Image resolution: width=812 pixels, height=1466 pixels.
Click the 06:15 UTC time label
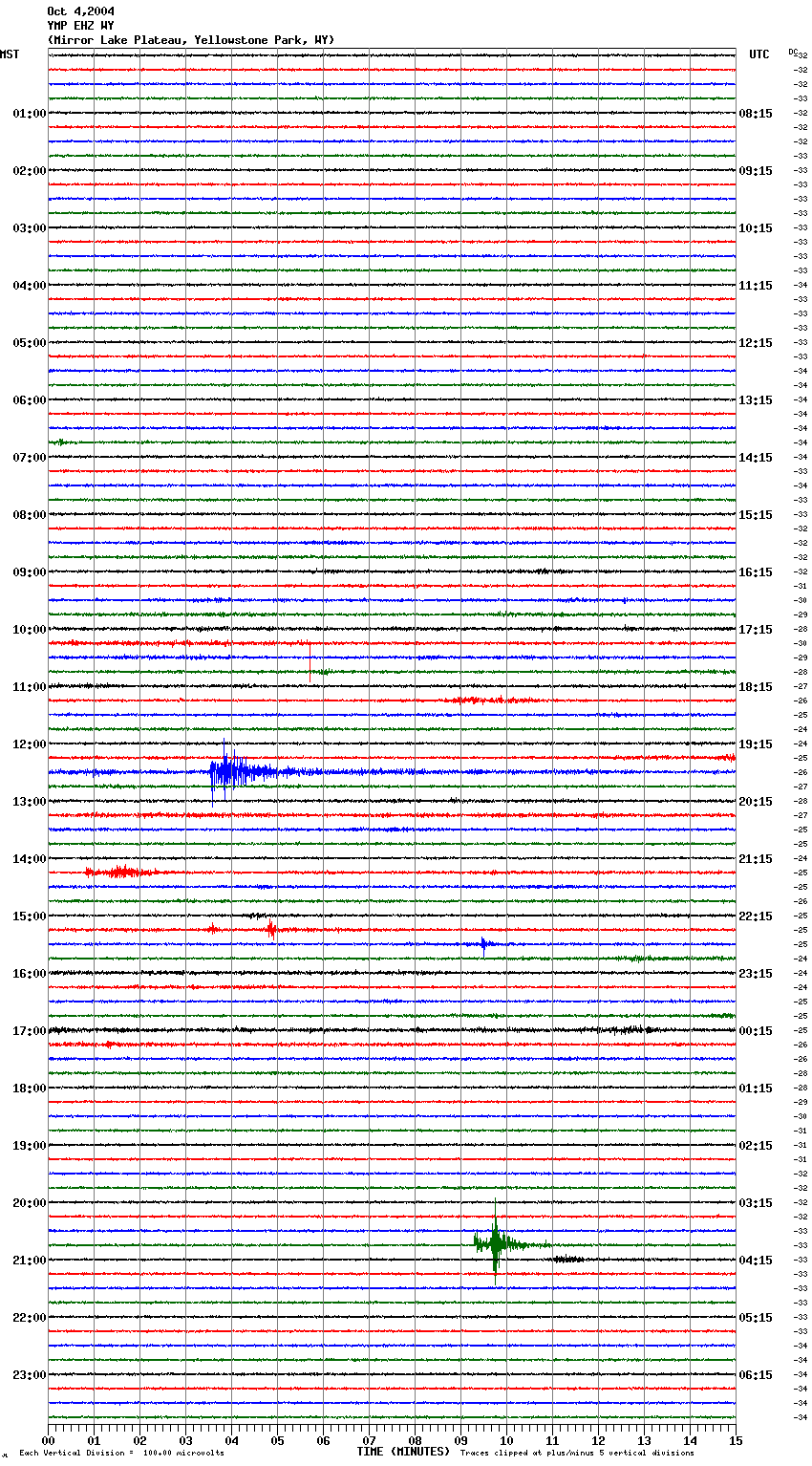[756, 1375]
